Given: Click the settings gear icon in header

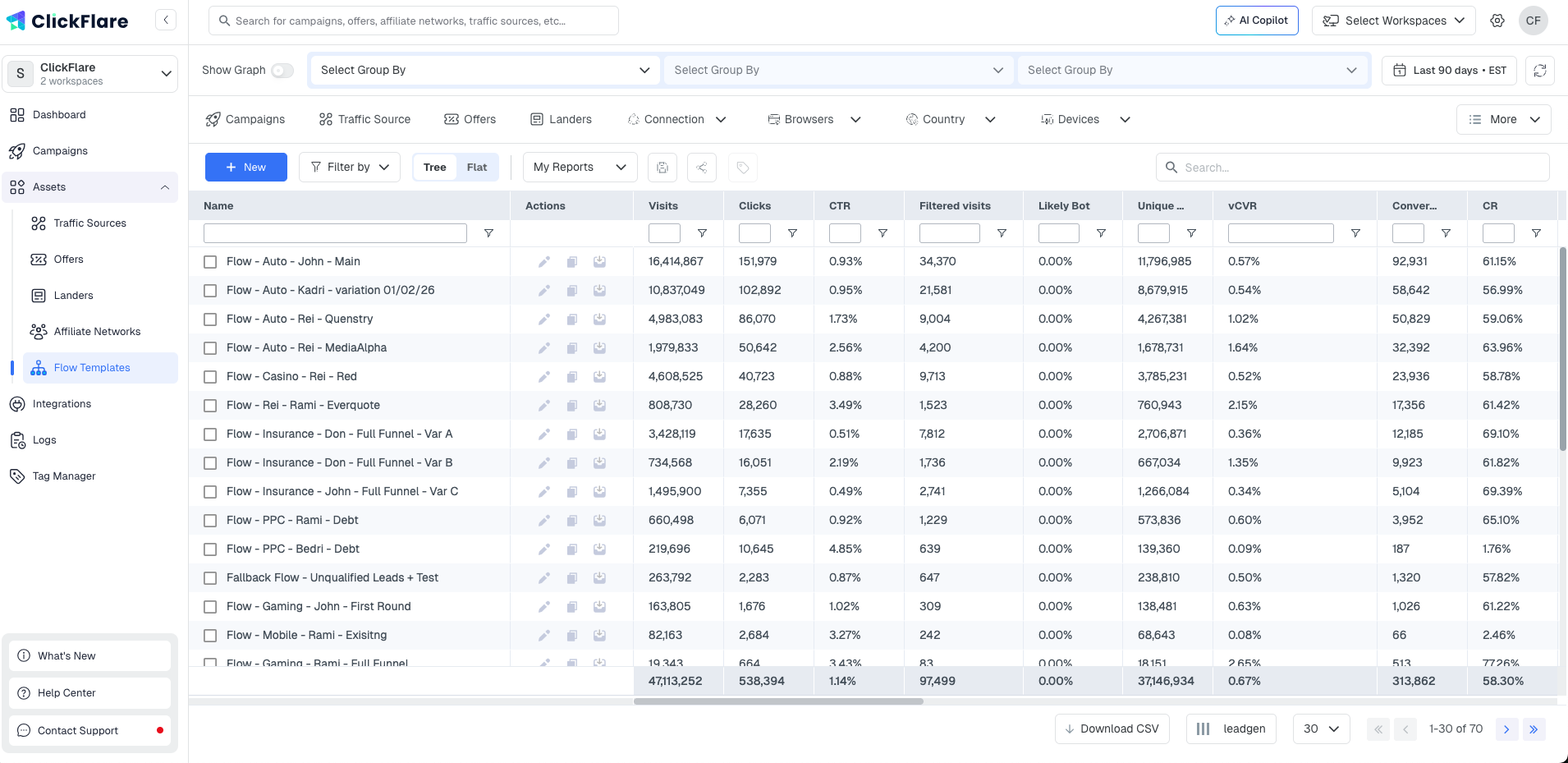Looking at the screenshot, I should coord(1497,21).
